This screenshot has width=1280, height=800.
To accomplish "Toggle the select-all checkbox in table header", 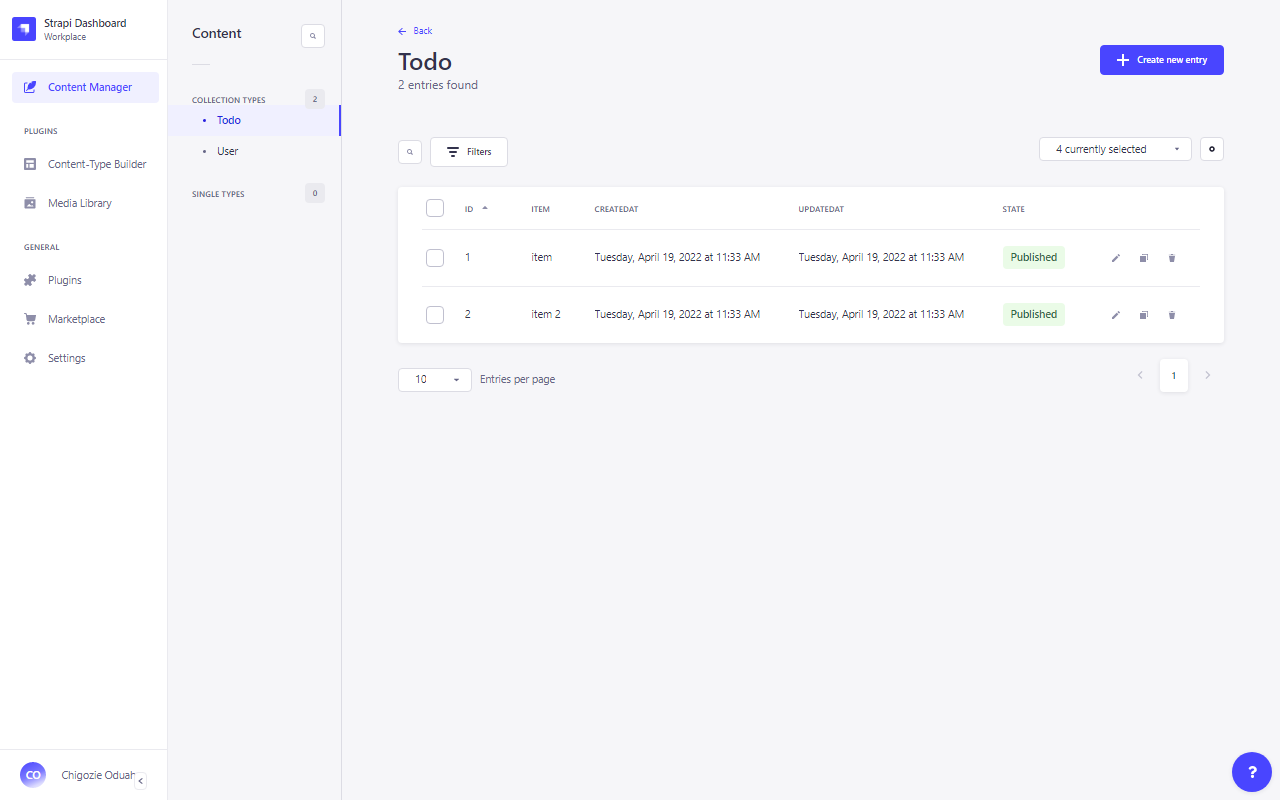I will [x=435, y=208].
